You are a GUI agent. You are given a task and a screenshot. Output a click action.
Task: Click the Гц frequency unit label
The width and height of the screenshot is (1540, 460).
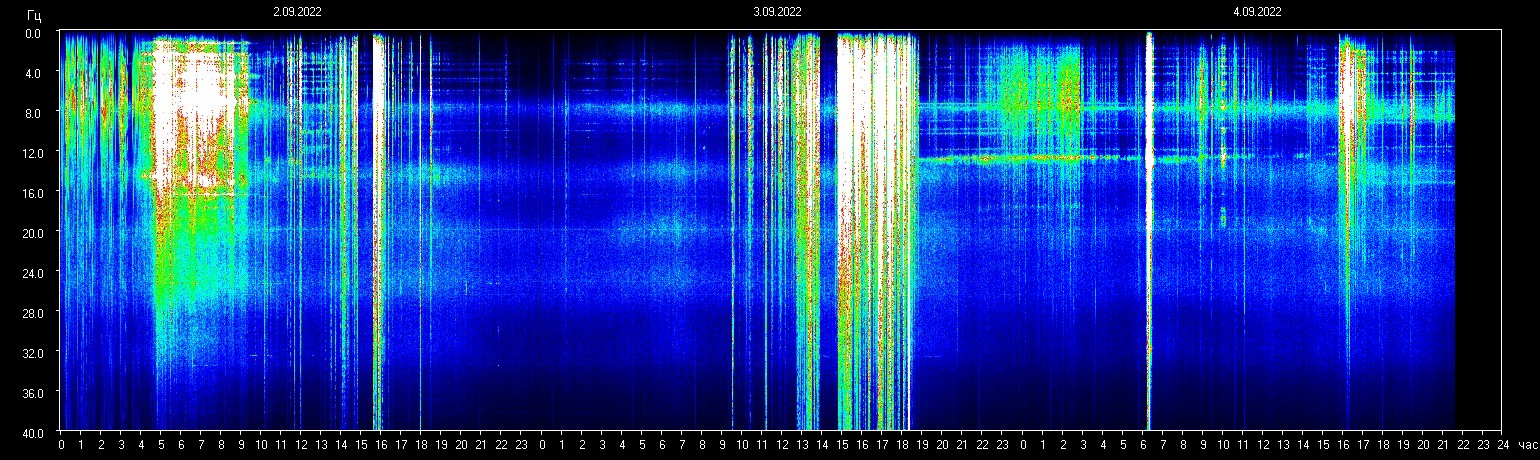34,14
